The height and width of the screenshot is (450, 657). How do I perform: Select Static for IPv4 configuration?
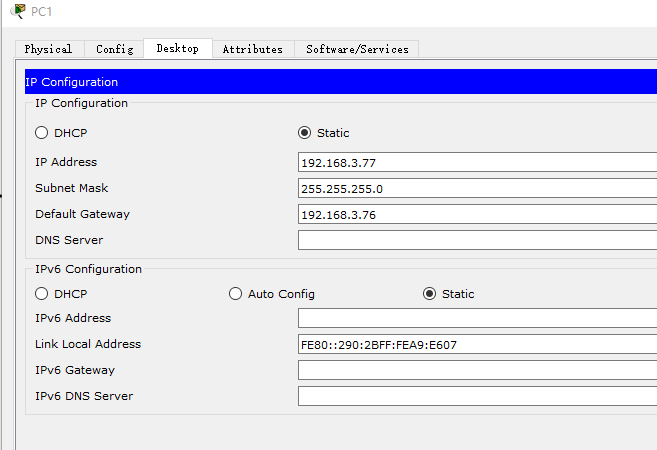[305, 133]
